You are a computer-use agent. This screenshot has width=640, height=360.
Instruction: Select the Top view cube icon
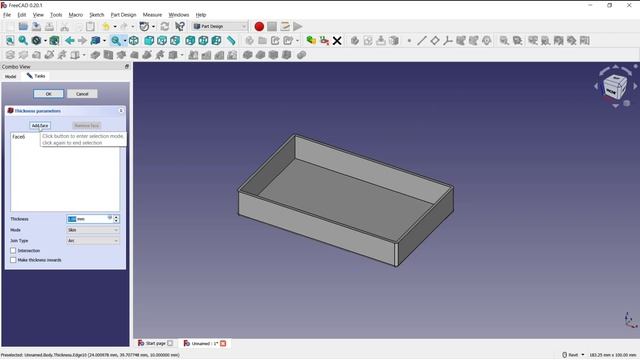[x=162, y=40]
